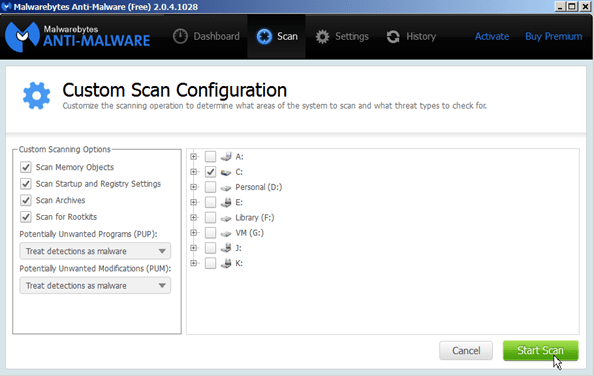Check the VM (G:) drive checkbox
Screen dimensions: 594x376
point(210,232)
